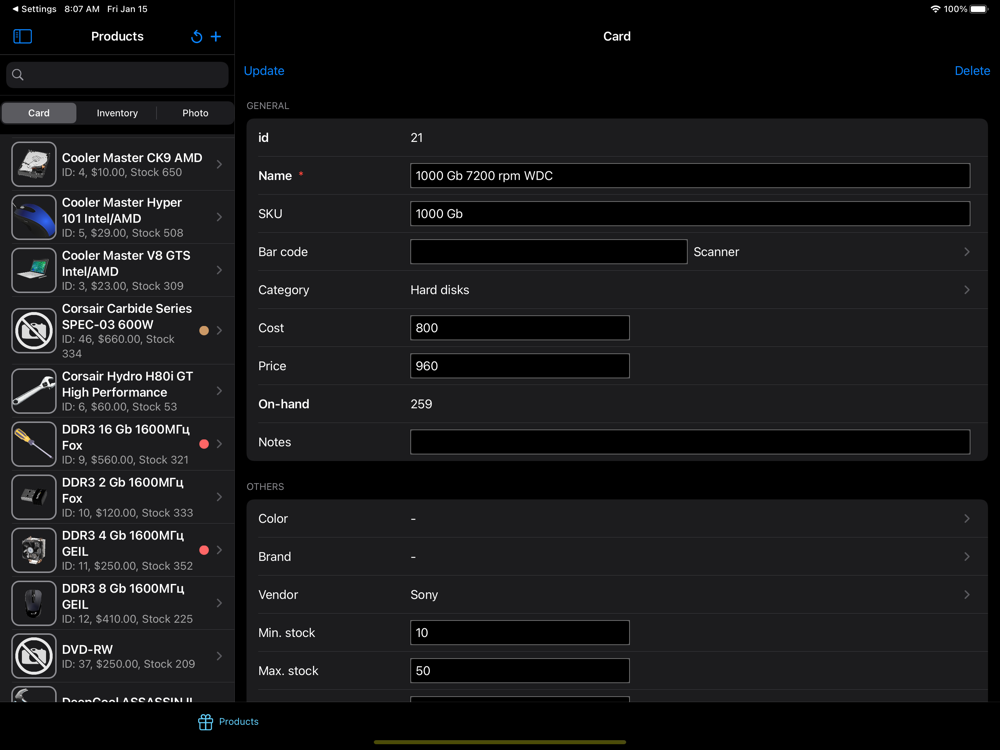The width and height of the screenshot is (1000, 750).
Task: Select Cooler Master V8 GTS Intel/AMD title
Action: (126, 263)
